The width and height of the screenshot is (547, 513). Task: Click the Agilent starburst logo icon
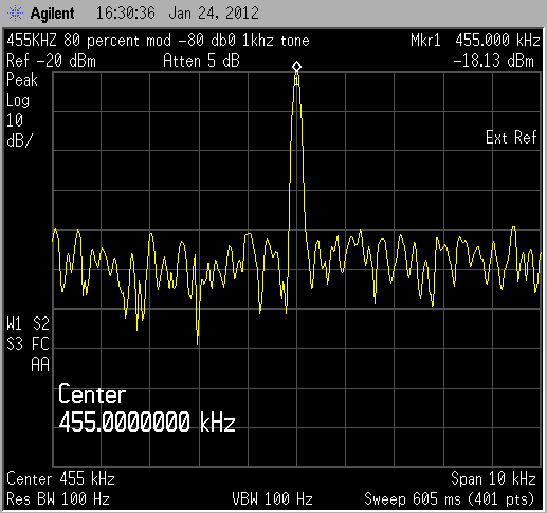[15, 14]
